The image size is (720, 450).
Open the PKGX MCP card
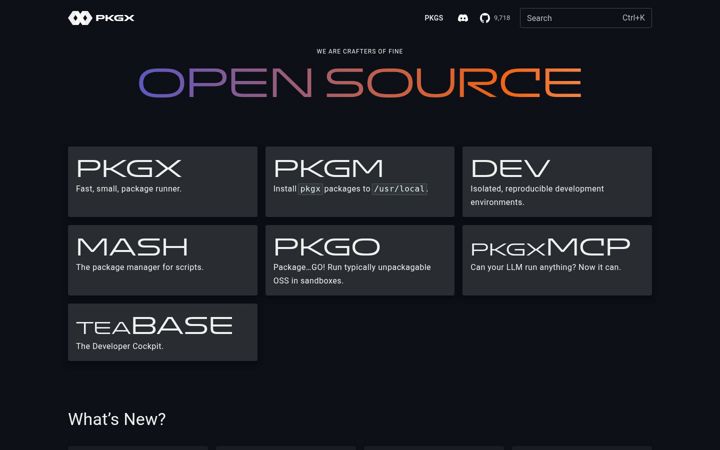[x=557, y=260]
